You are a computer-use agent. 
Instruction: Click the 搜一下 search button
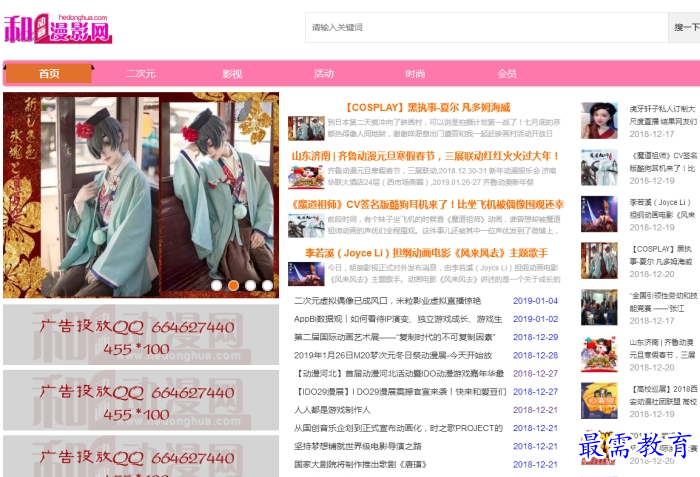tap(684, 28)
